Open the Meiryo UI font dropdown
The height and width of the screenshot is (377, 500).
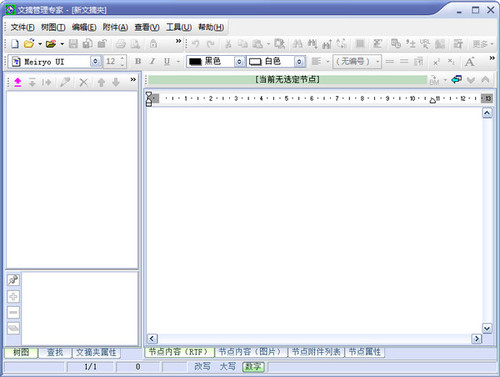coord(95,62)
